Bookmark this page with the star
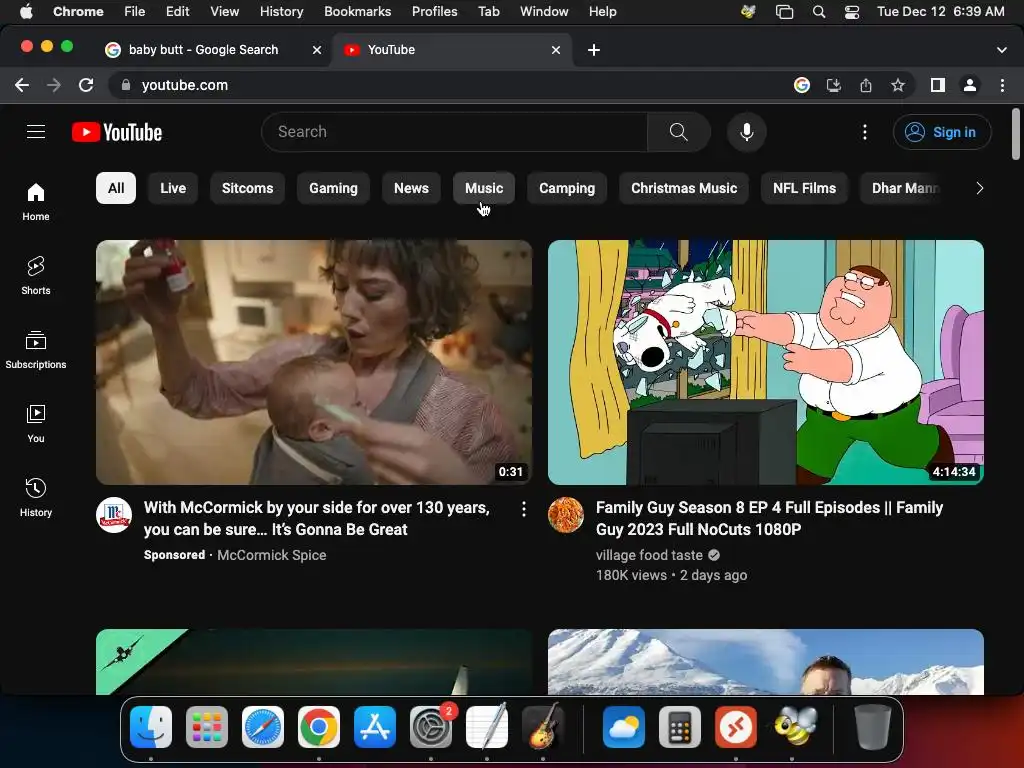Image resolution: width=1024 pixels, height=768 pixels. [x=898, y=85]
